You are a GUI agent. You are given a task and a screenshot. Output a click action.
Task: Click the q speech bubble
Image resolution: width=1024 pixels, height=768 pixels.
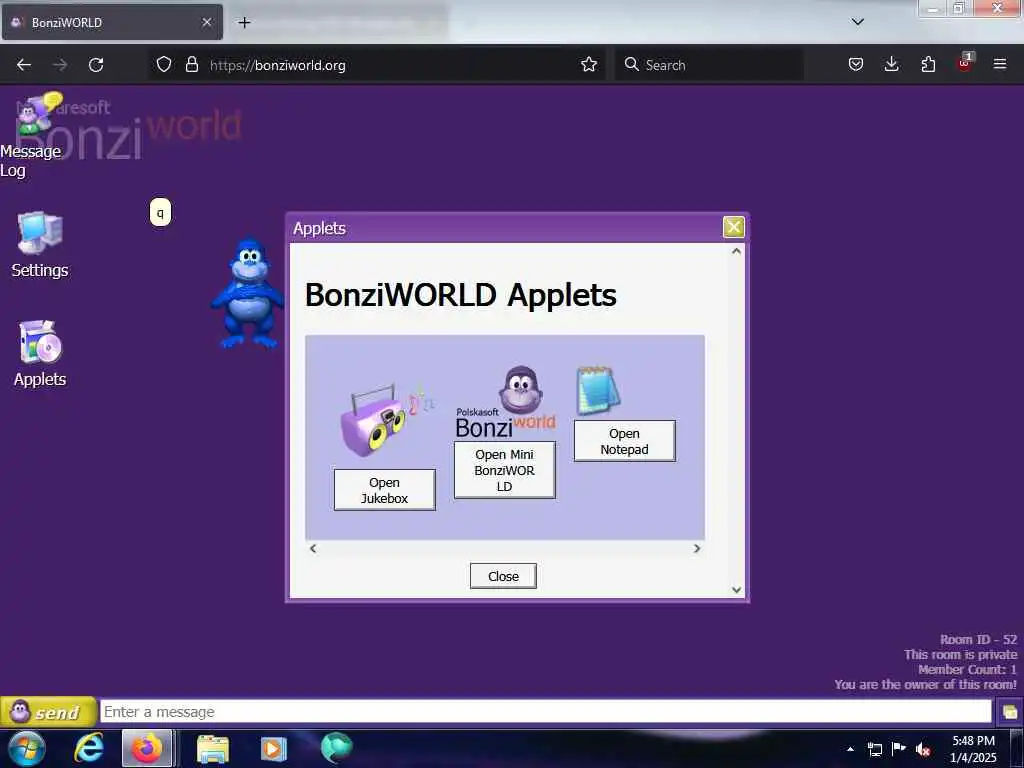[x=160, y=212]
